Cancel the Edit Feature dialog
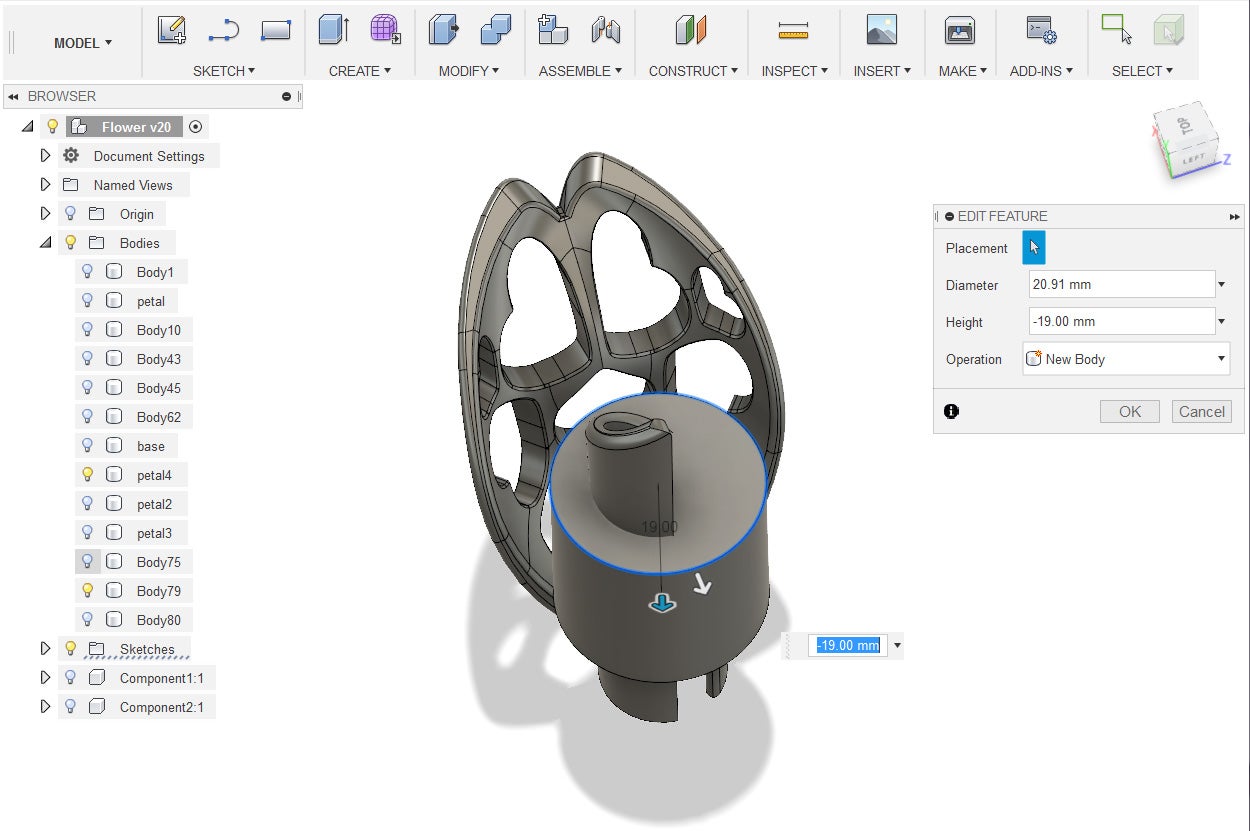 click(1201, 411)
